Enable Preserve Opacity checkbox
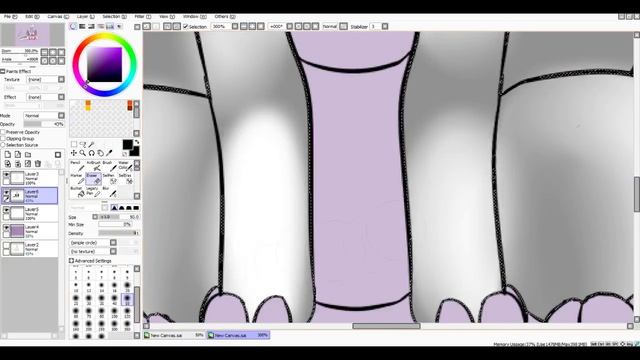 click(x=3, y=132)
